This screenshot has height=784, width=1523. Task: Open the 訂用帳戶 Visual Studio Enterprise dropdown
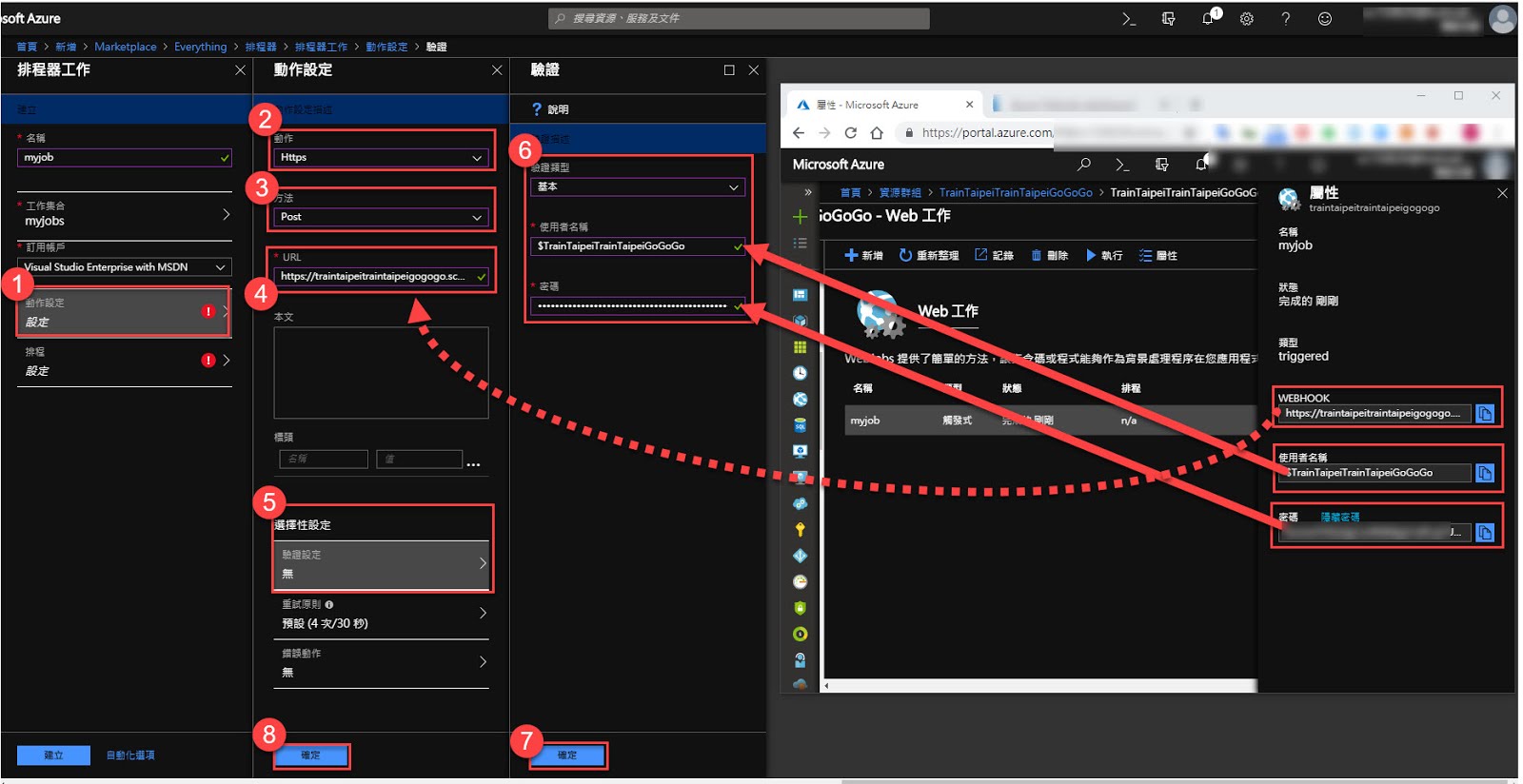(125, 267)
